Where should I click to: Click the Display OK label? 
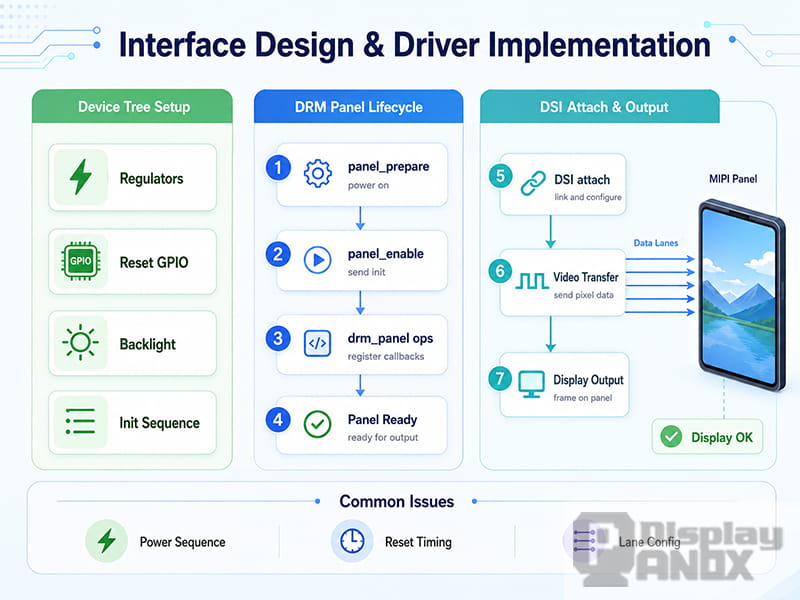721,437
